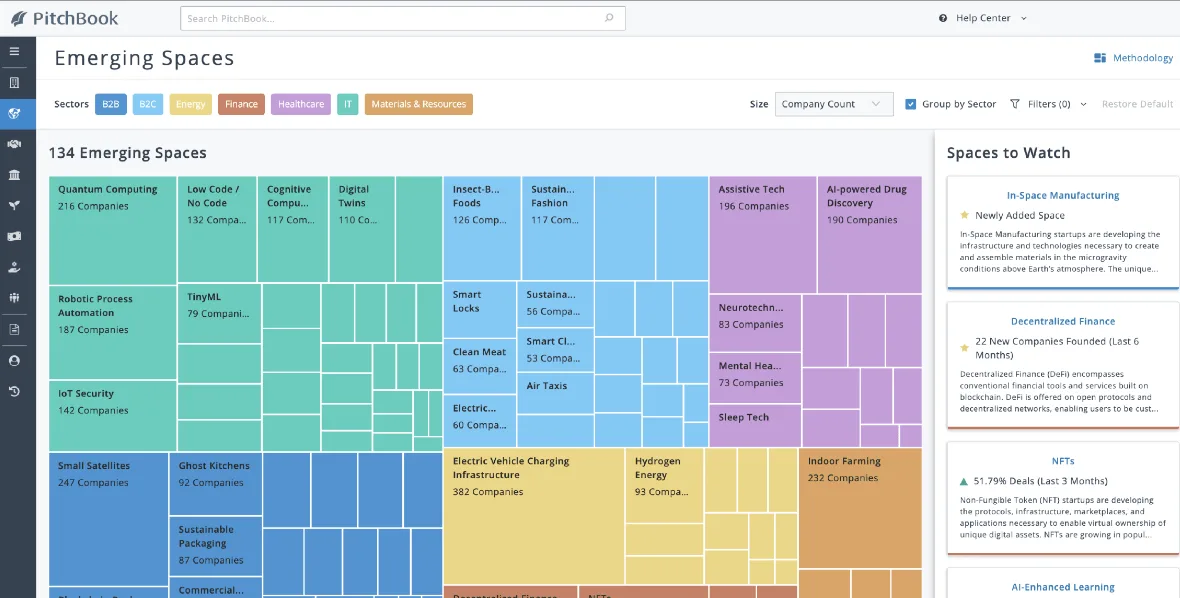The image size is (1180, 598).
Task: Click the Methodology icon
Action: click(1099, 58)
